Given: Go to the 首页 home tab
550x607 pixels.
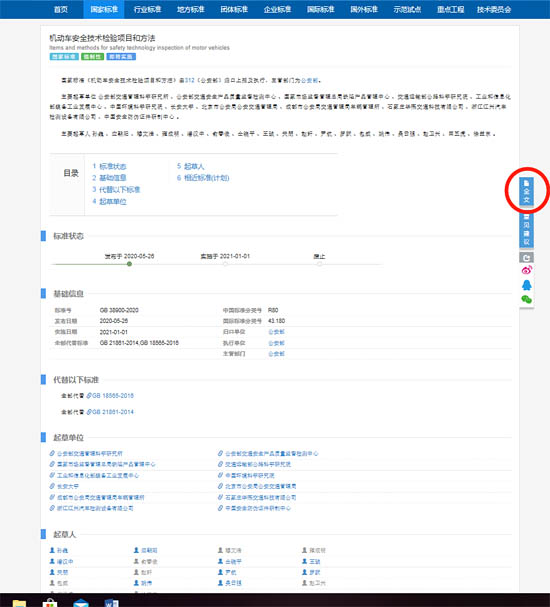Looking at the screenshot, I should [61, 9].
